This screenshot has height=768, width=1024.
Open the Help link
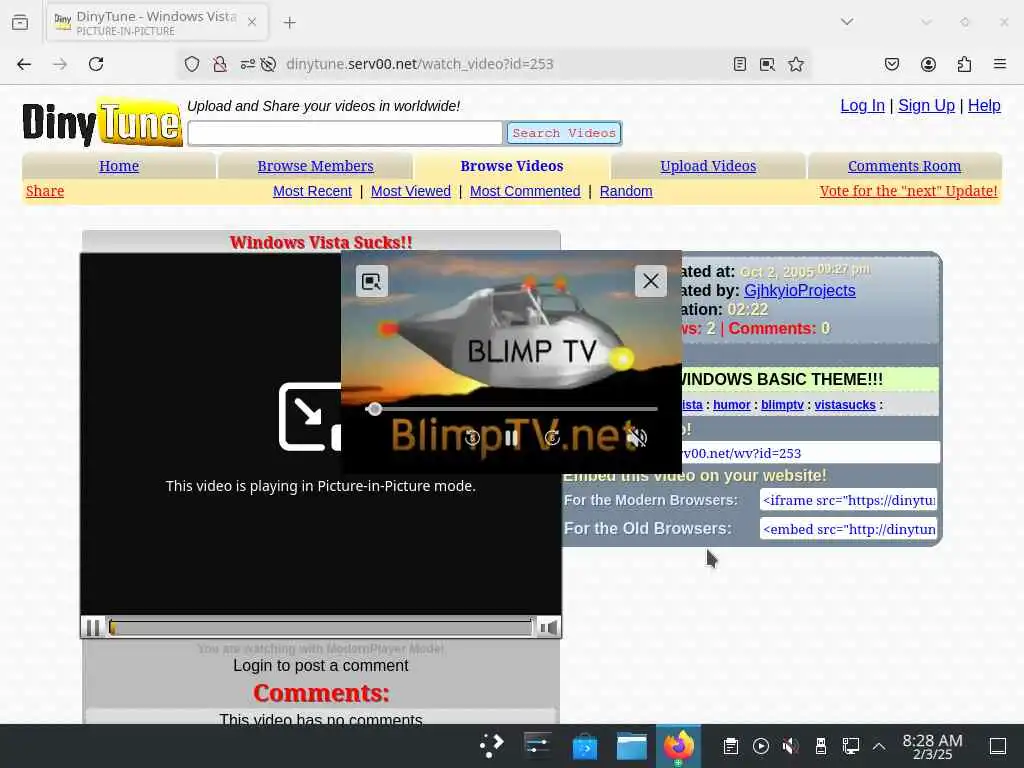pyautogui.click(x=984, y=105)
